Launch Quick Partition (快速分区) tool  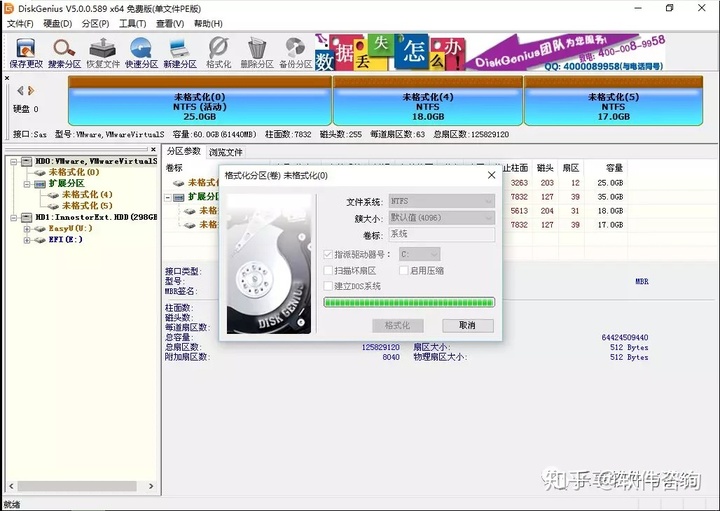pyautogui.click(x=141, y=53)
